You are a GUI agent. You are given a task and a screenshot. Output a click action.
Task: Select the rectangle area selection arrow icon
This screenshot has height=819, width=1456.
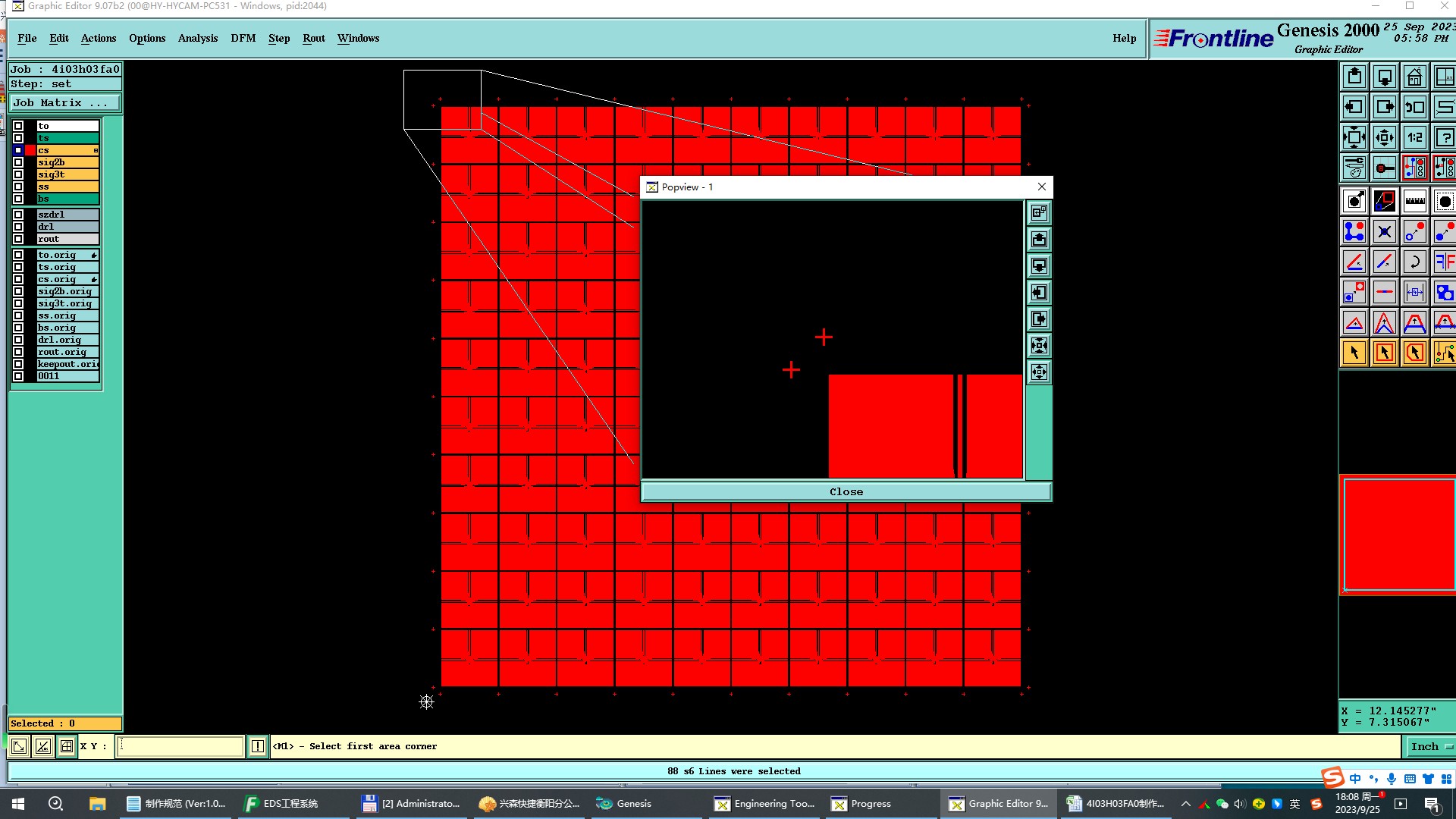1384,353
